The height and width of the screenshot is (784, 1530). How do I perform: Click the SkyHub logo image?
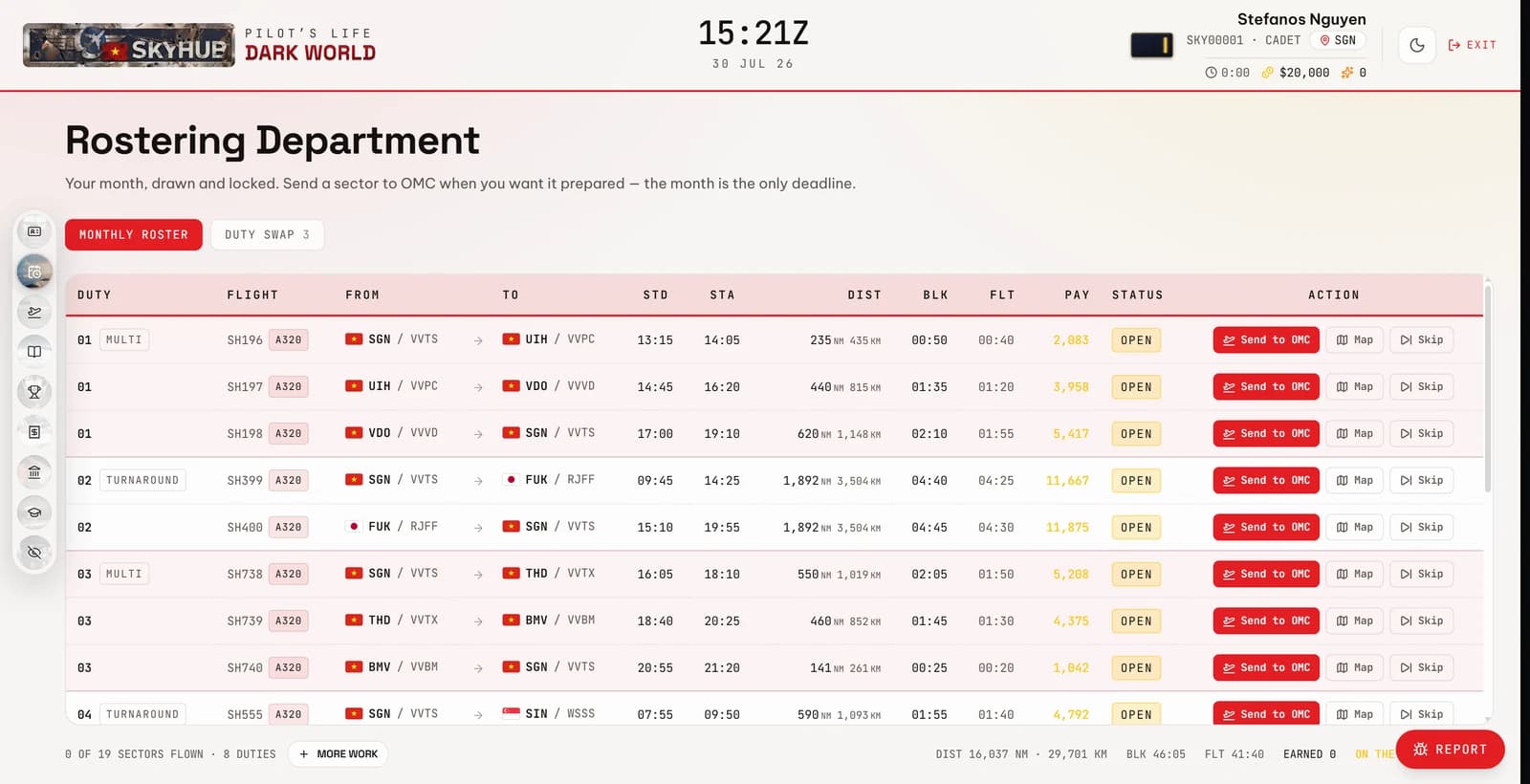tap(129, 45)
